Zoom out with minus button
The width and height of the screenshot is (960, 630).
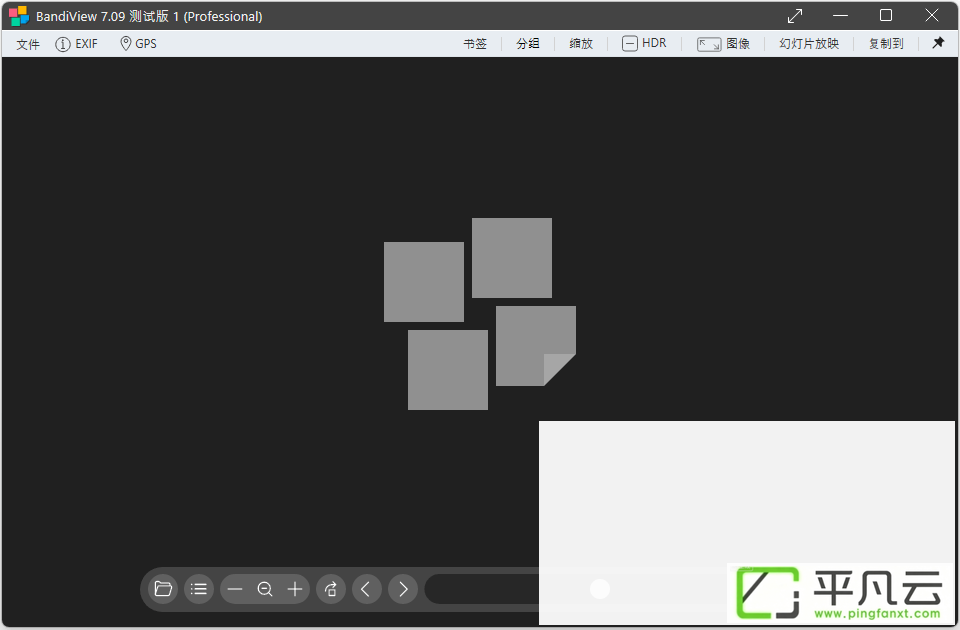tap(235, 589)
